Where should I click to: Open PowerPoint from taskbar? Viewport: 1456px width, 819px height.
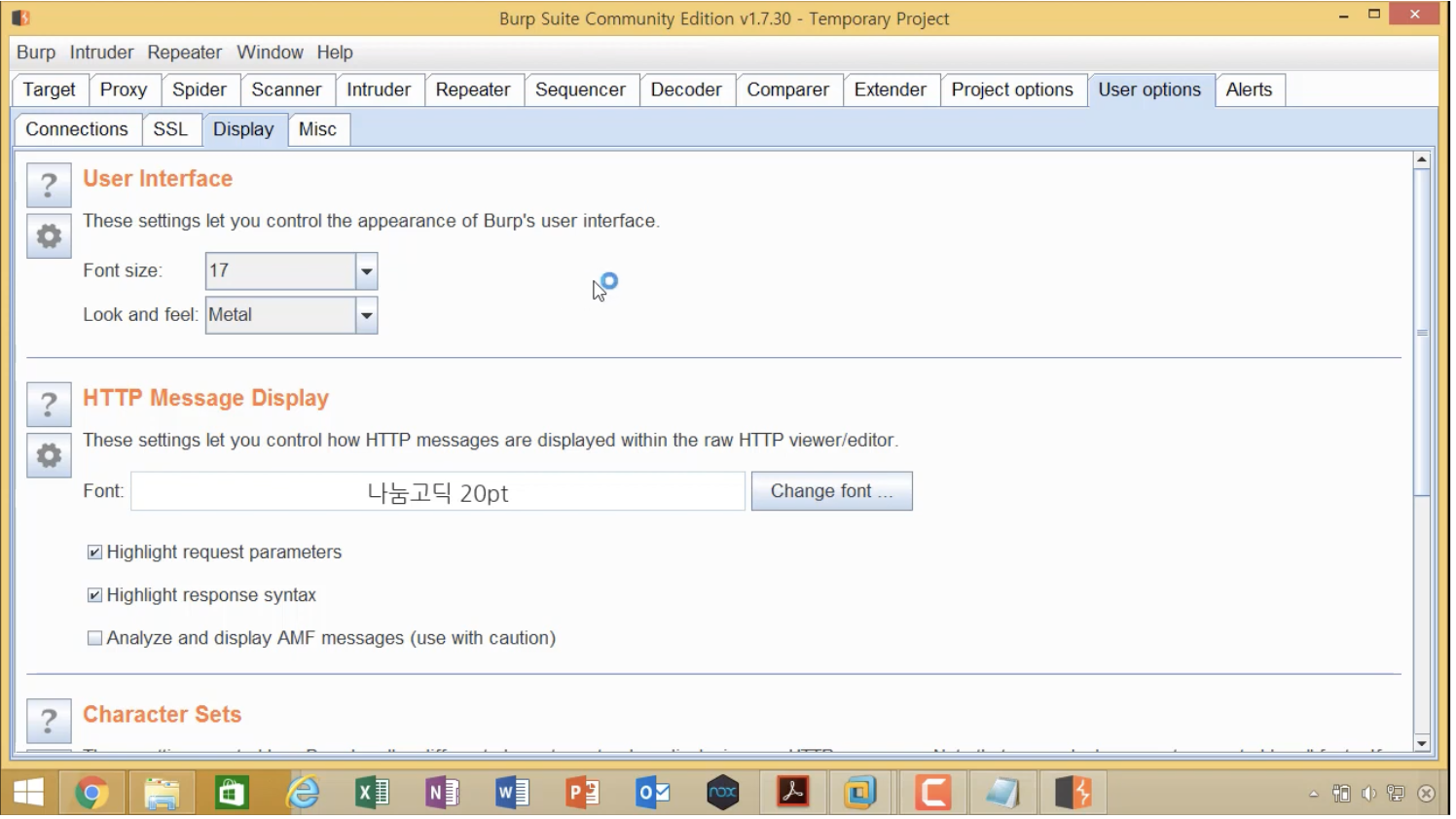pyautogui.click(x=583, y=794)
